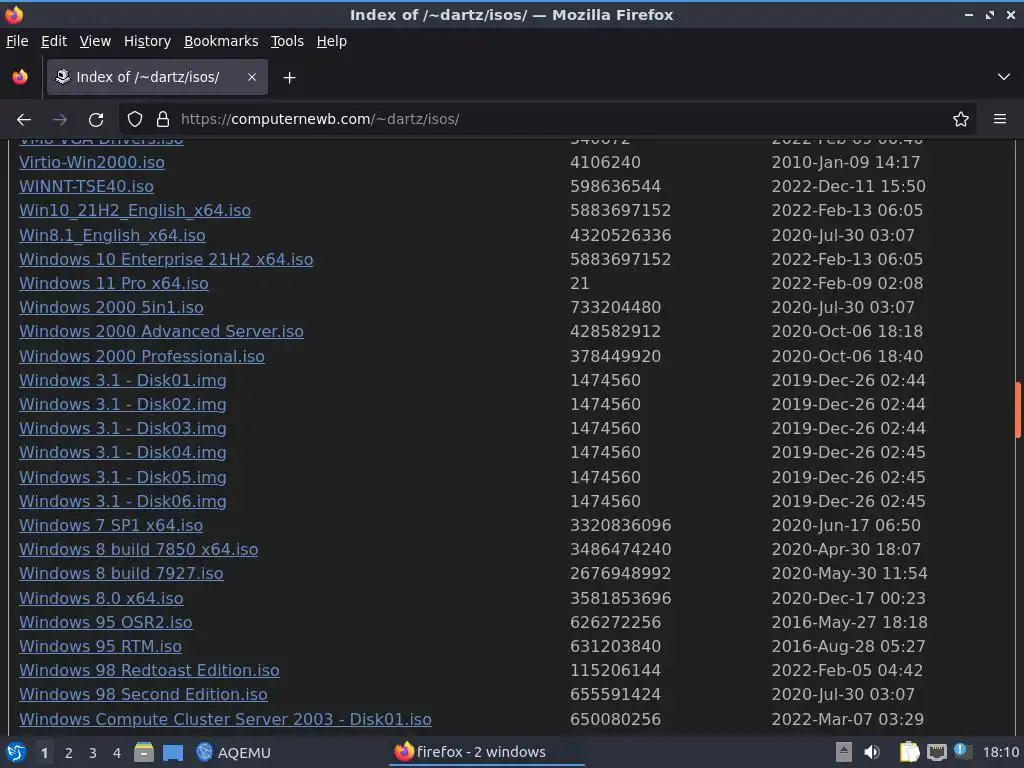
Task: Click the Windows 11 Pro x64.iso link
Action: pos(114,283)
